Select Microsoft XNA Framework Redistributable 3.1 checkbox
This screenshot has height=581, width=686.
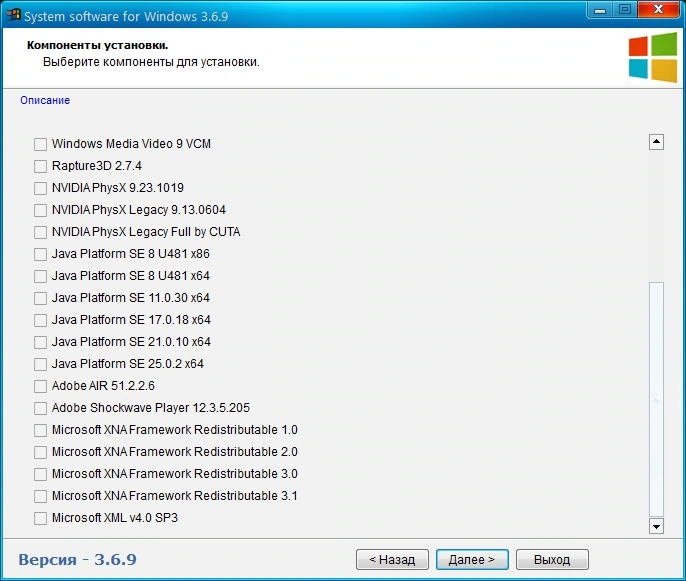[40, 496]
